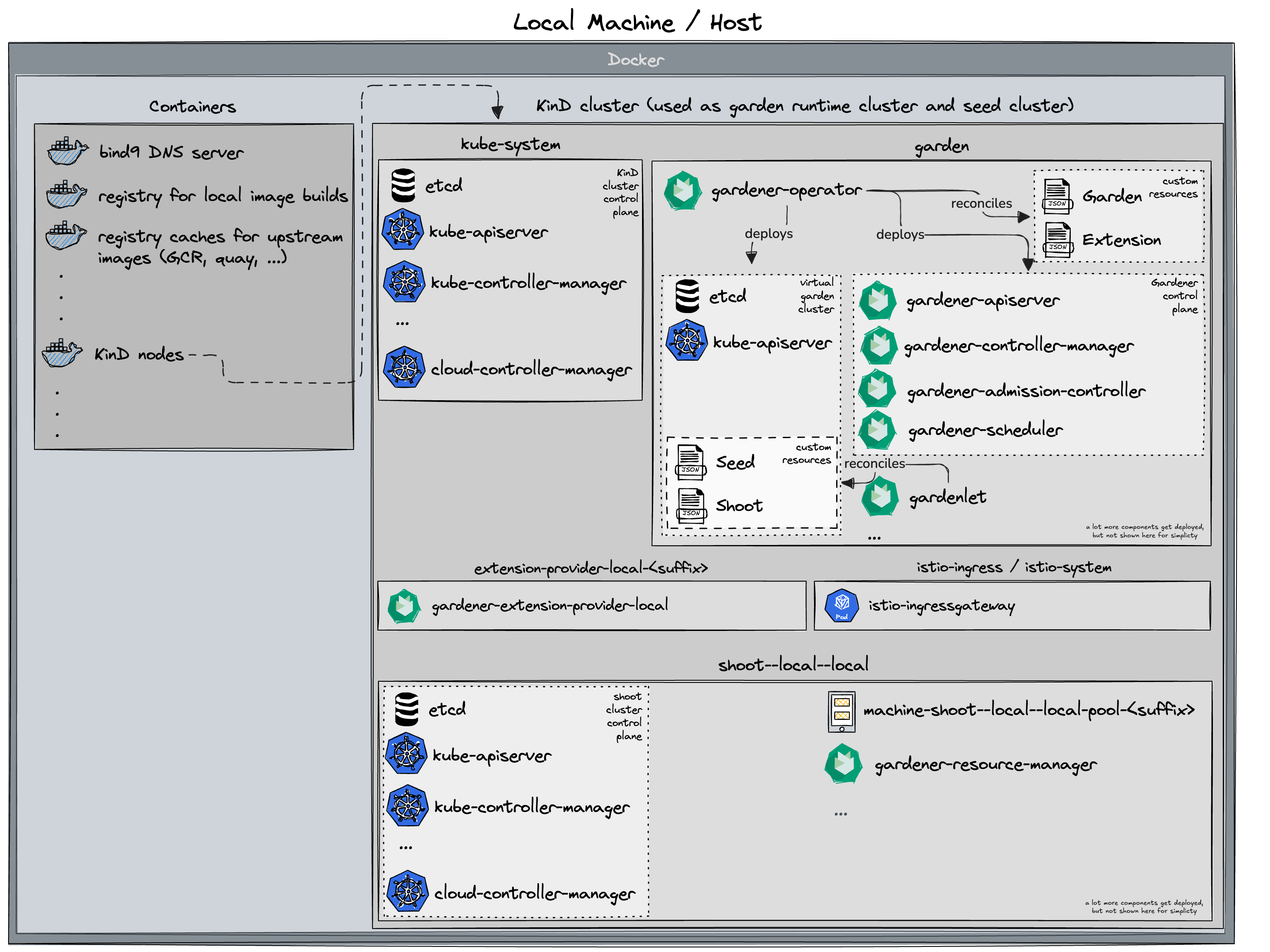Select the 'Seed' custom resource label
1270x952 pixels.
tap(735, 462)
